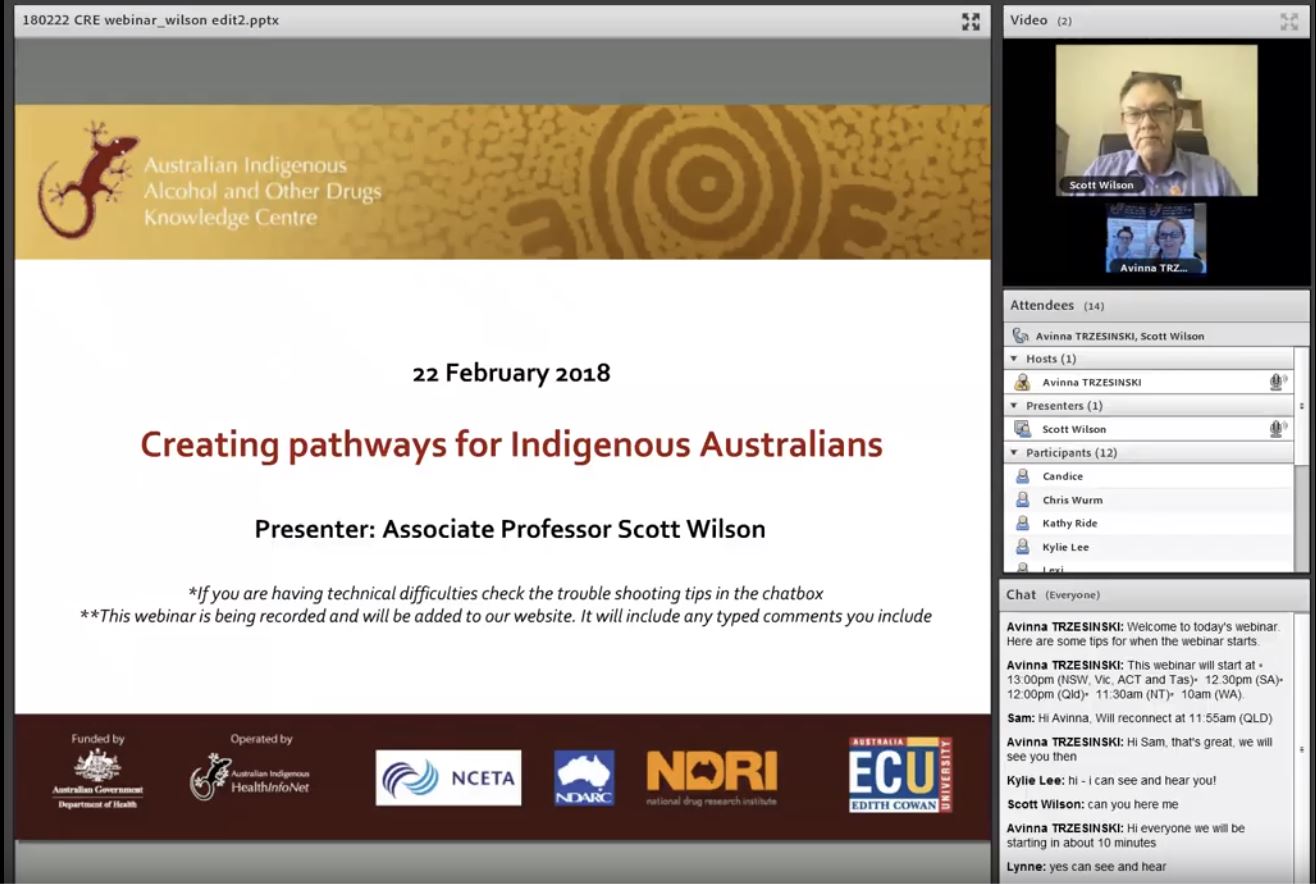Click Kathy Ride's participant icon
Viewport: 1316px width, 884px height.
tap(1022, 523)
